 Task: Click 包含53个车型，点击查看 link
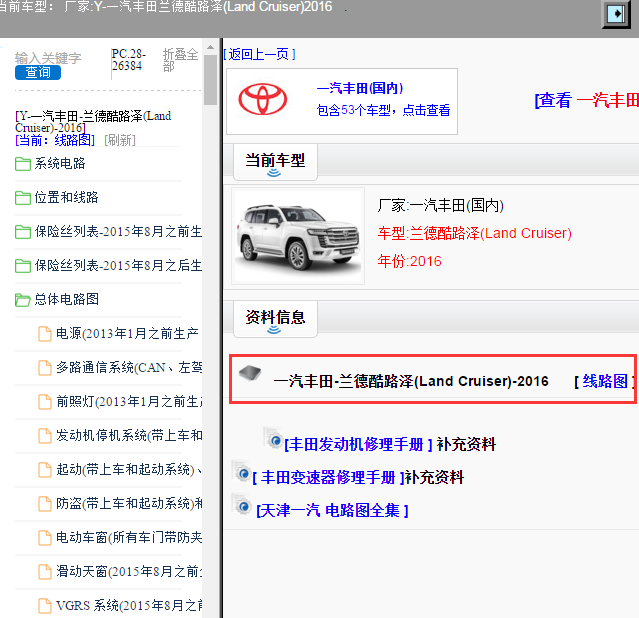click(x=383, y=110)
